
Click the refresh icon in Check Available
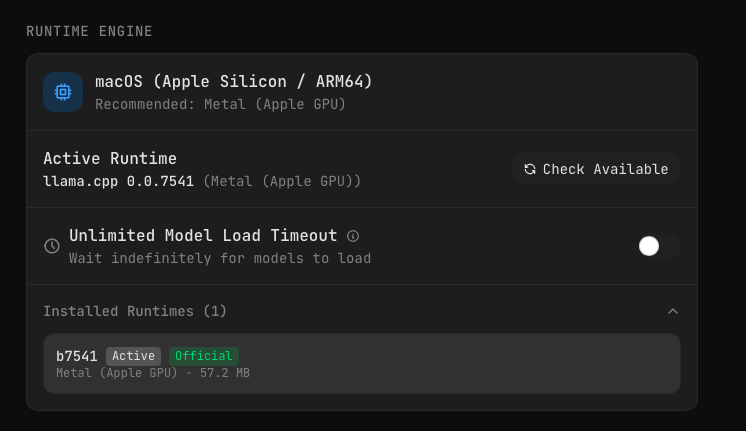point(530,170)
